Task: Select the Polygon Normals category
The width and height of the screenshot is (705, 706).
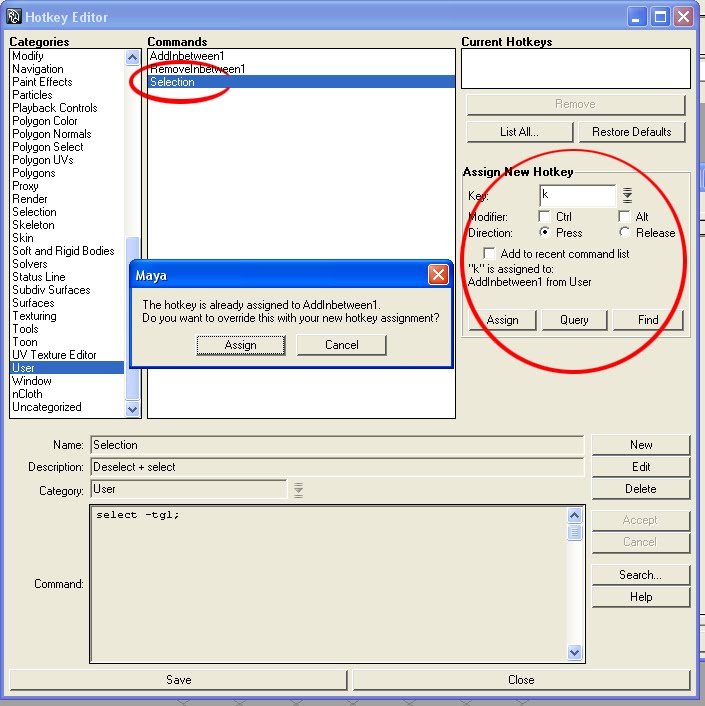Action: click(x=67, y=134)
